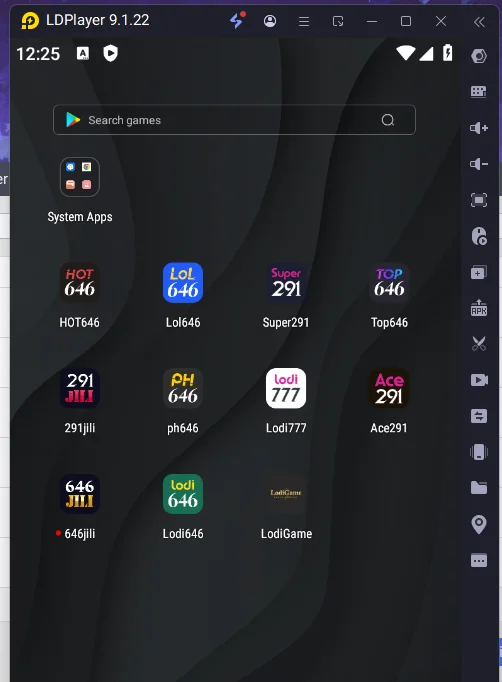
Task: Open the 291jili app
Action: coord(80,388)
